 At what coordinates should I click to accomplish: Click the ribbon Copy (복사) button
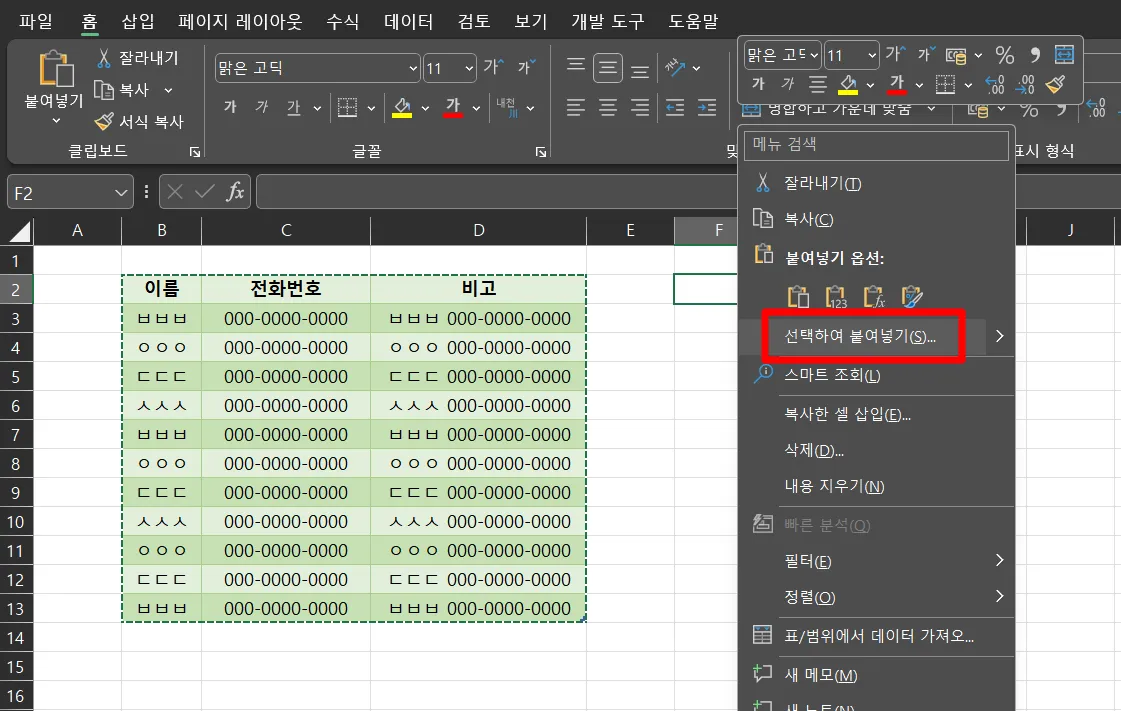[x=122, y=90]
